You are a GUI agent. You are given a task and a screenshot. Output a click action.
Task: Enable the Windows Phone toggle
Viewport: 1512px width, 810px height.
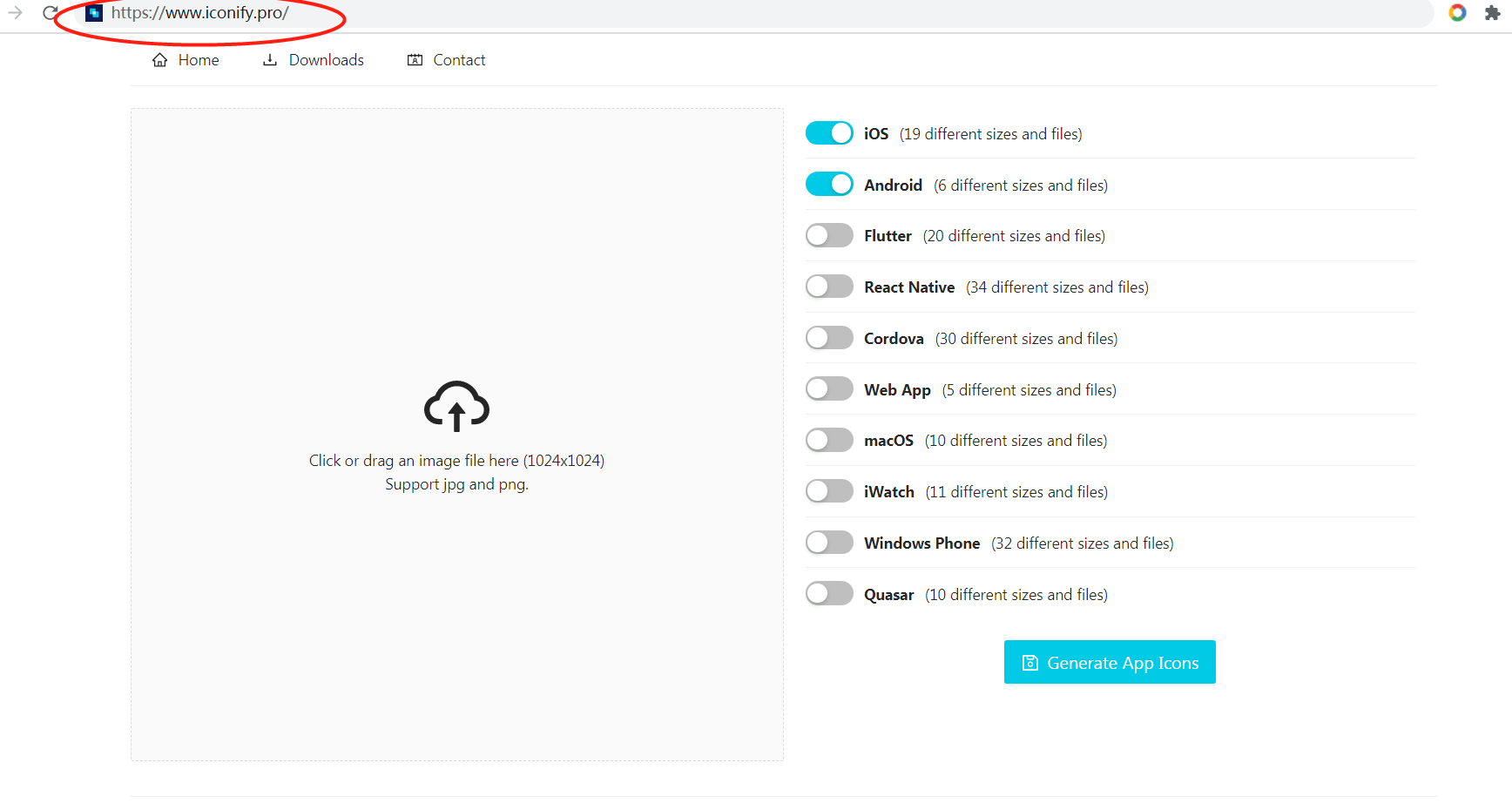coord(829,543)
